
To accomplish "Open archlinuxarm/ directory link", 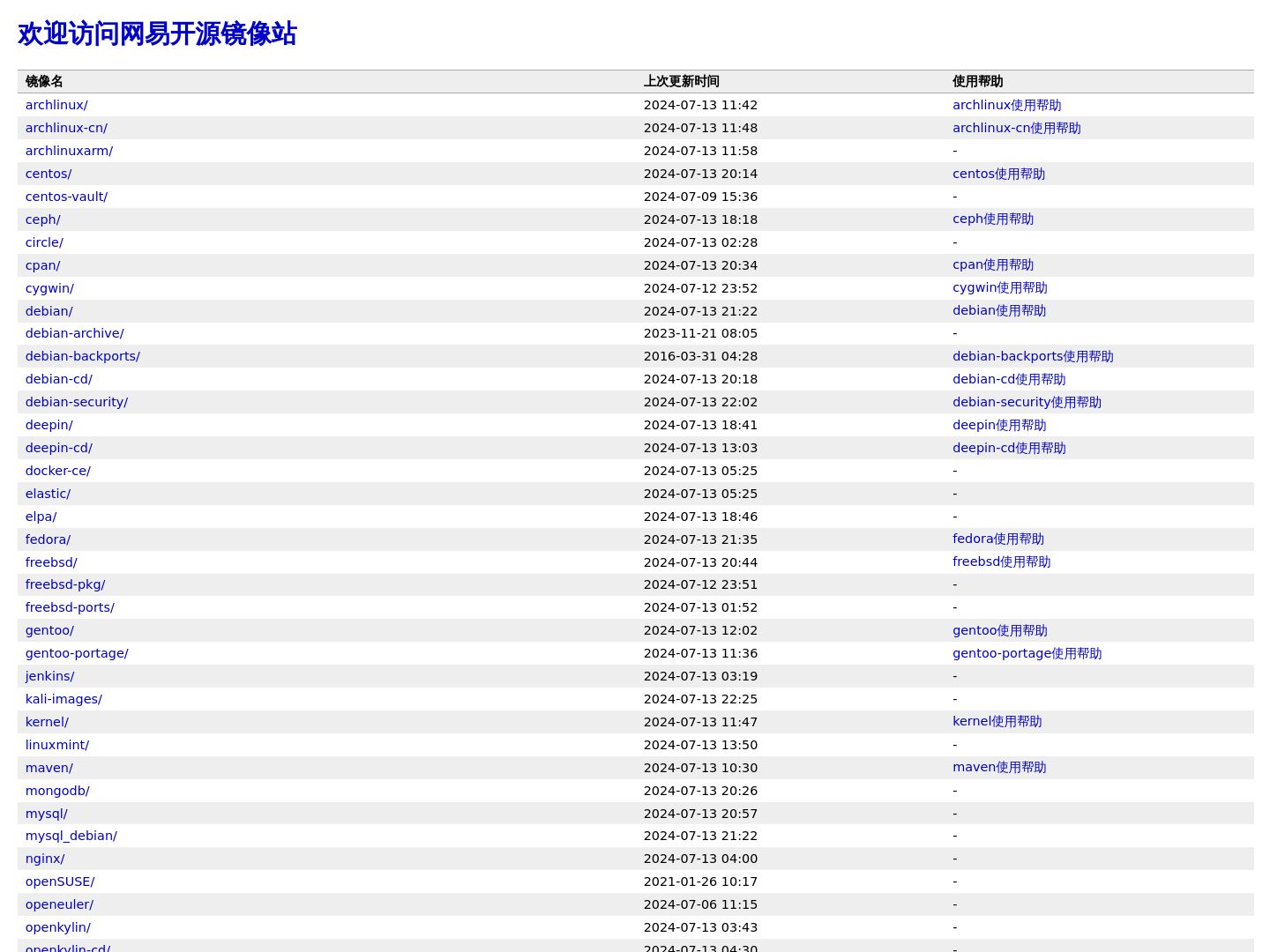I will (x=69, y=151).
